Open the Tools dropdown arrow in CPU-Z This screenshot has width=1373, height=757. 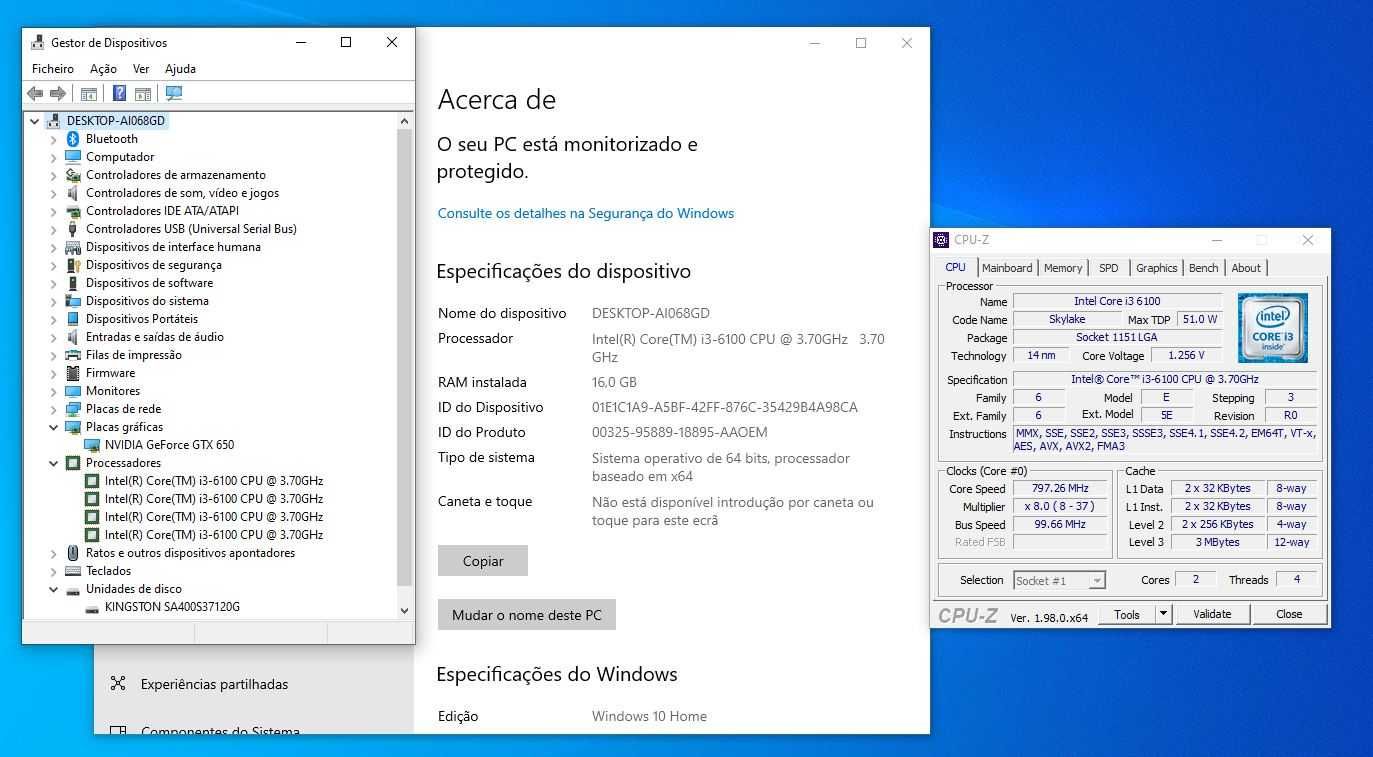tap(1163, 614)
